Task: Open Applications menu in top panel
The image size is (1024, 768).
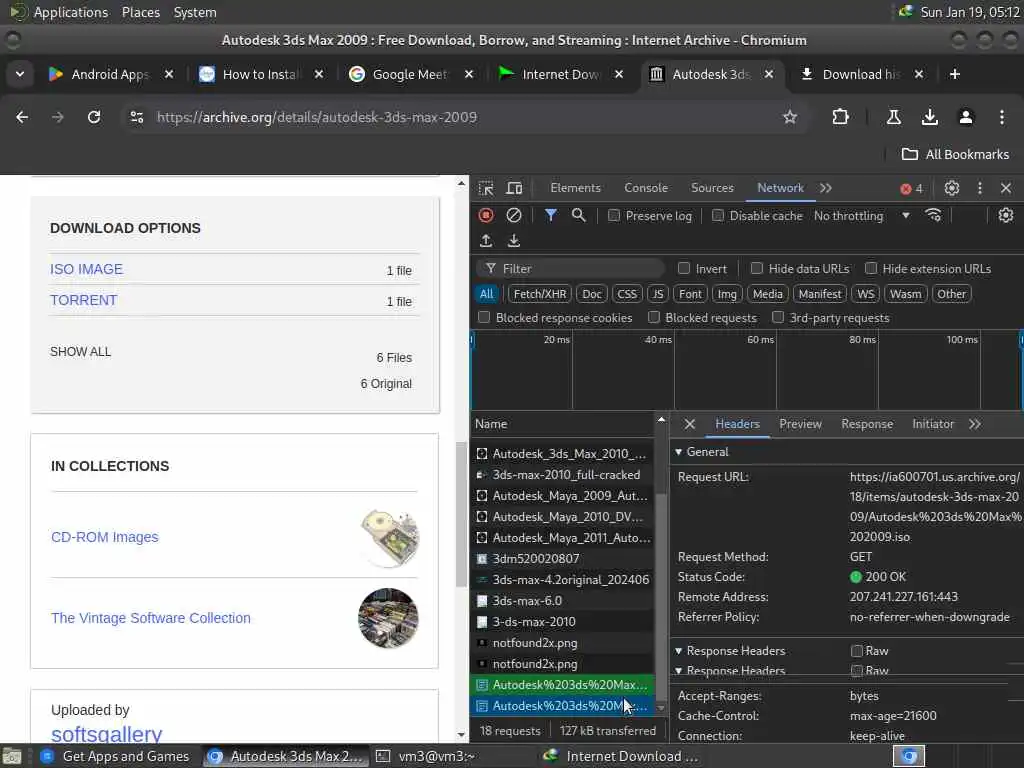Action: (71, 12)
